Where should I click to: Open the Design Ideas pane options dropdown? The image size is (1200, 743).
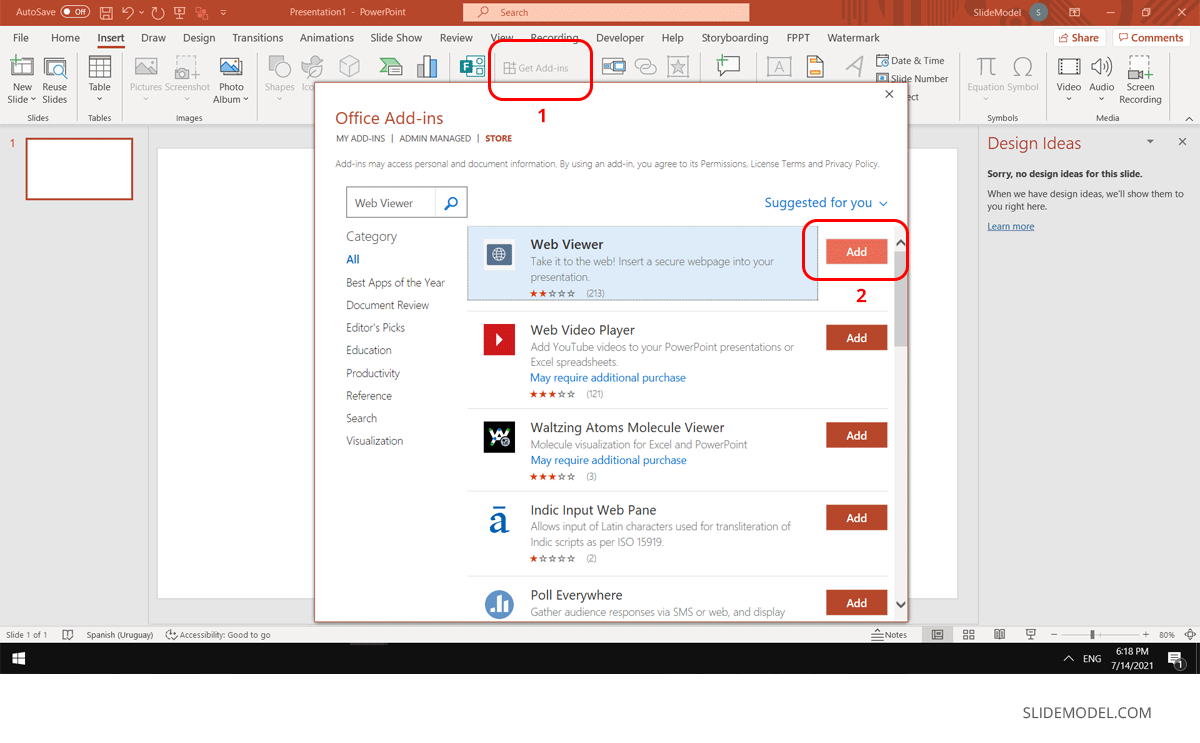click(x=1151, y=142)
